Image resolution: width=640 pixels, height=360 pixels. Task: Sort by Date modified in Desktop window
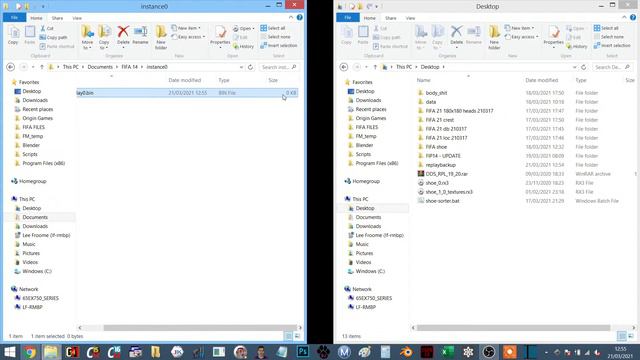coord(542,80)
